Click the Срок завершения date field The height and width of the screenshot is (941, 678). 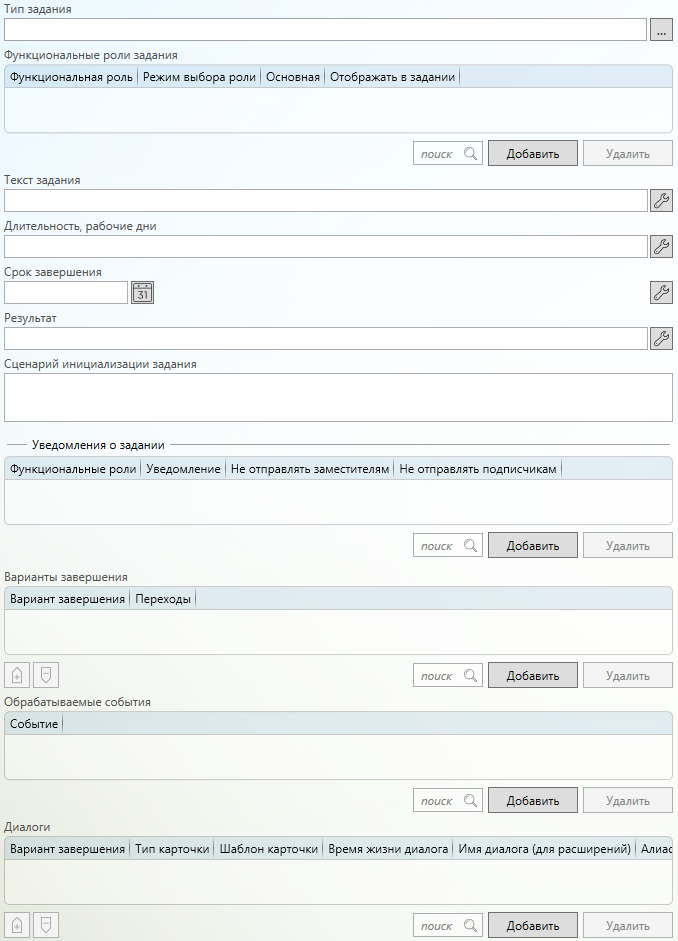pos(66,292)
